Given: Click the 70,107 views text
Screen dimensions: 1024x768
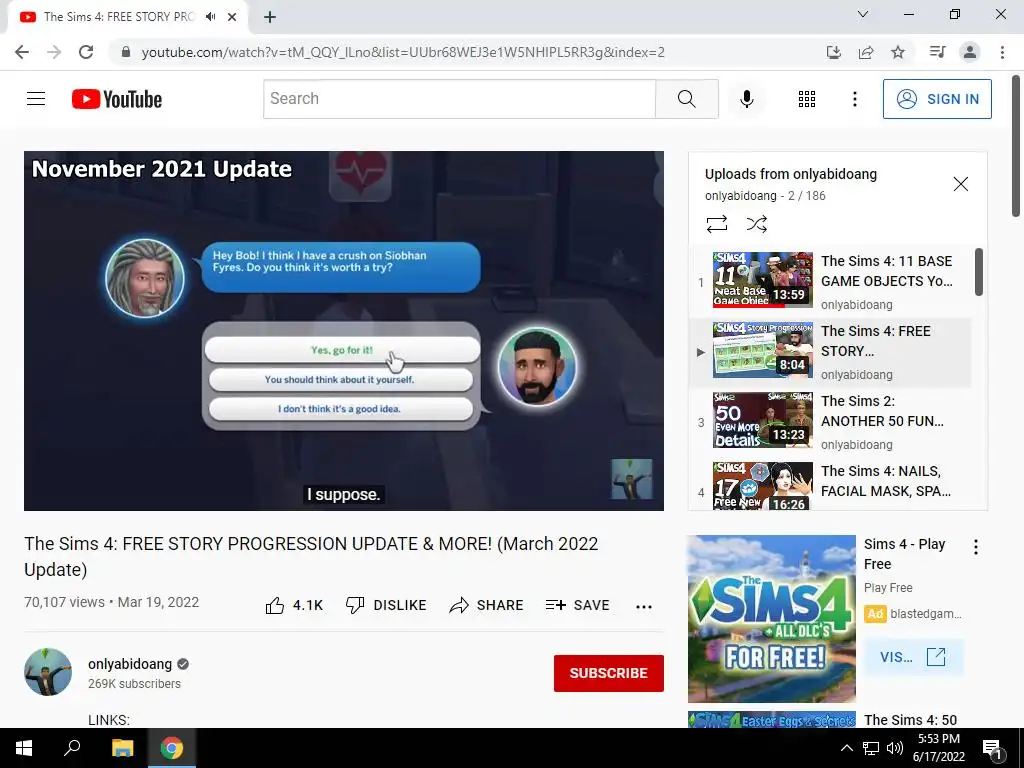Looking at the screenshot, I should click(x=64, y=602).
